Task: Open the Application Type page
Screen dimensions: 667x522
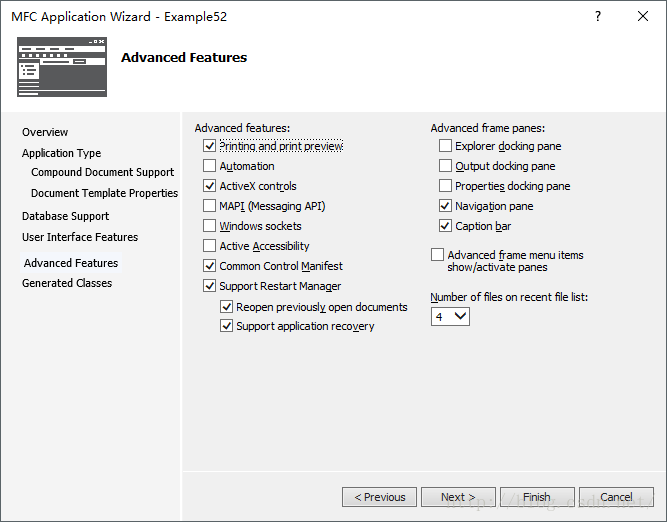Action: [62, 153]
